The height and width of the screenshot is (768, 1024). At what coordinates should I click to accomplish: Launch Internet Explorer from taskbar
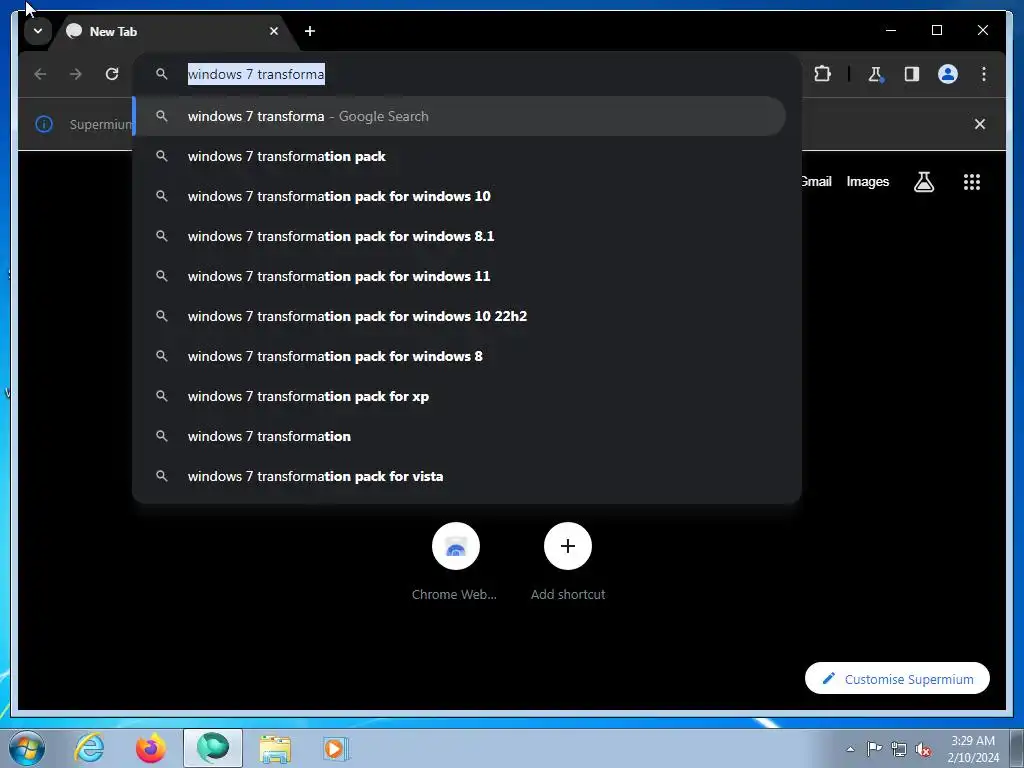click(89, 748)
